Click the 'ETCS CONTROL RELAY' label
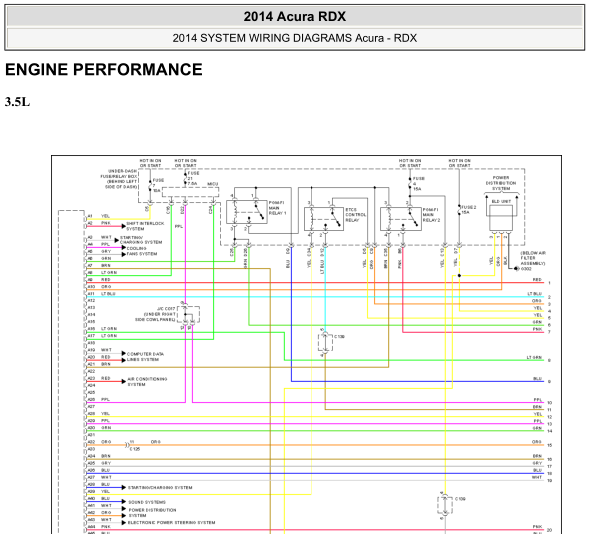 355,215
